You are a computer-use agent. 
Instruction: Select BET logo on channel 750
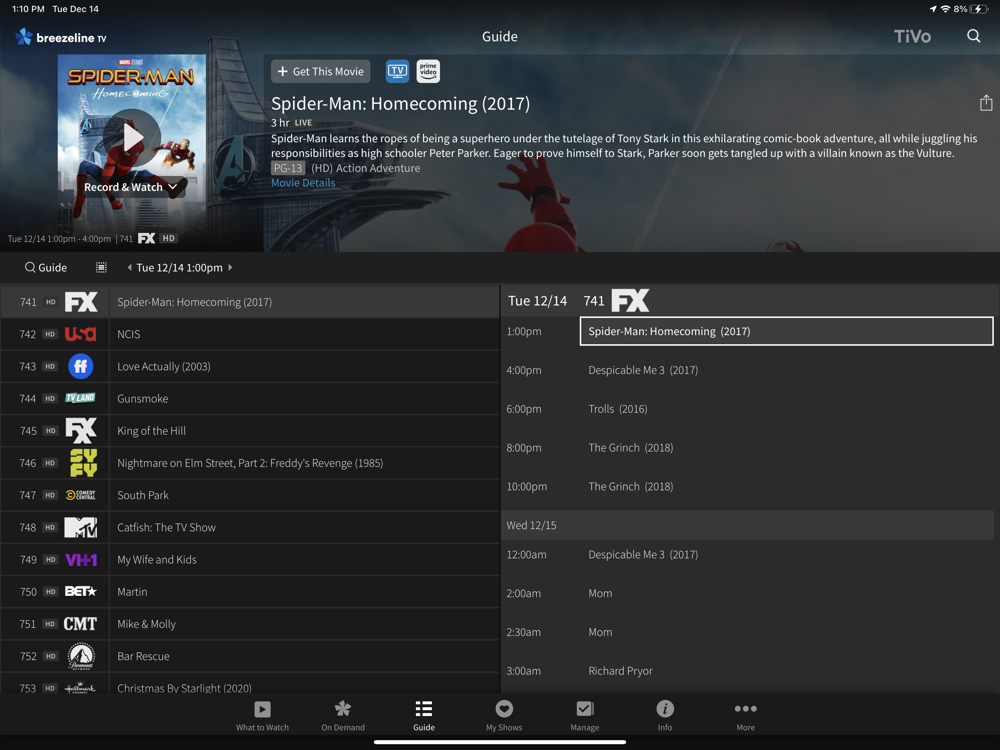click(81, 592)
